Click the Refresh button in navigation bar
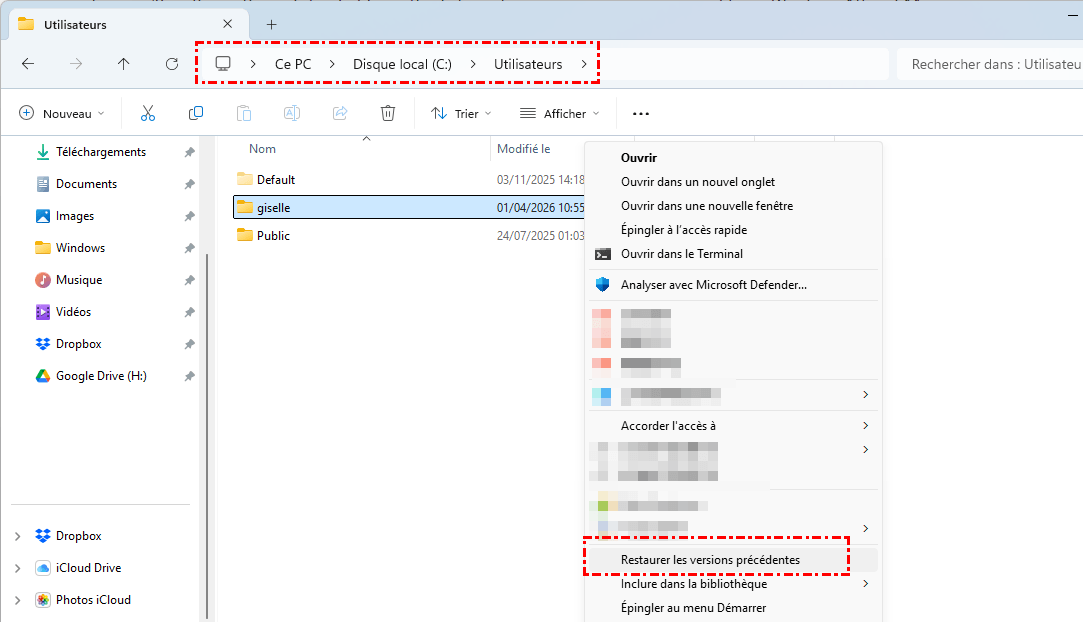Viewport: 1083px width, 622px height. coord(172,64)
